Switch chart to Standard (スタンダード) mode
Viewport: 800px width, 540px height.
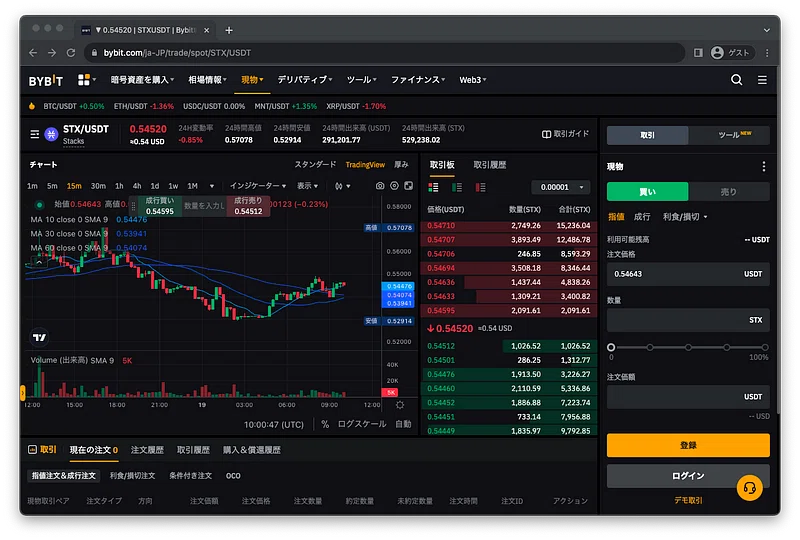coord(315,164)
